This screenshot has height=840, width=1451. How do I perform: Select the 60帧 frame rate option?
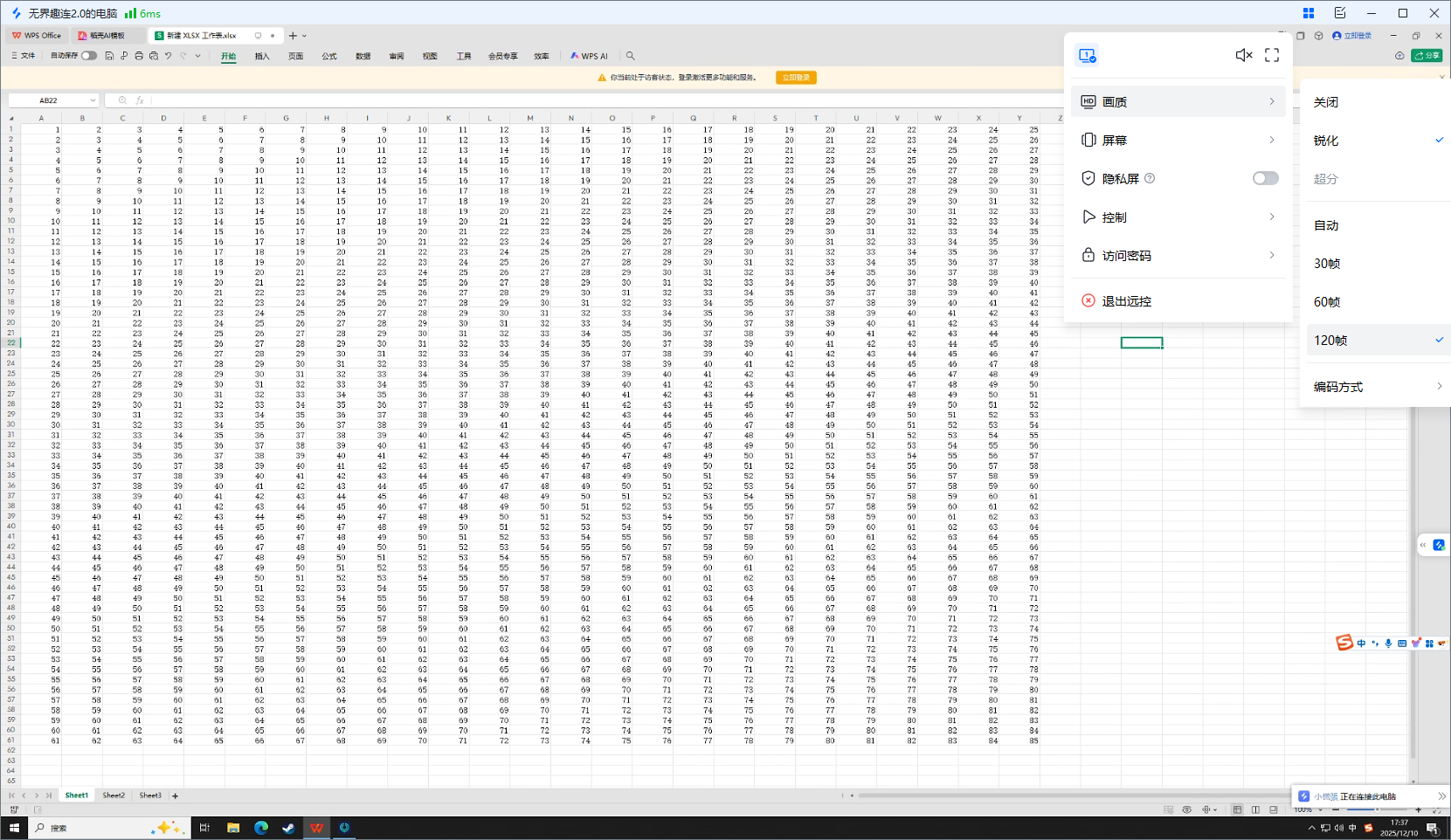pyautogui.click(x=1327, y=302)
